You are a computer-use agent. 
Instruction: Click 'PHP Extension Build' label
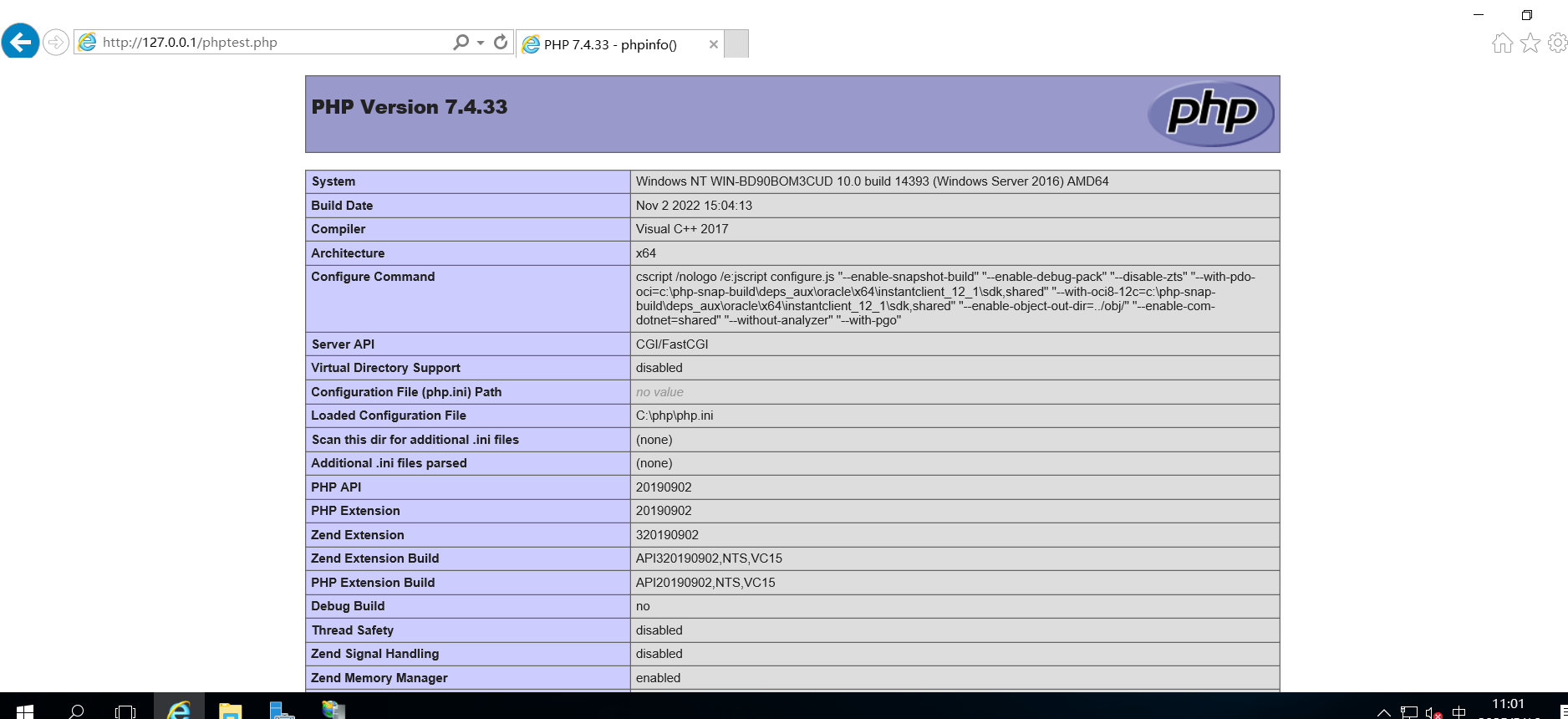click(x=373, y=583)
